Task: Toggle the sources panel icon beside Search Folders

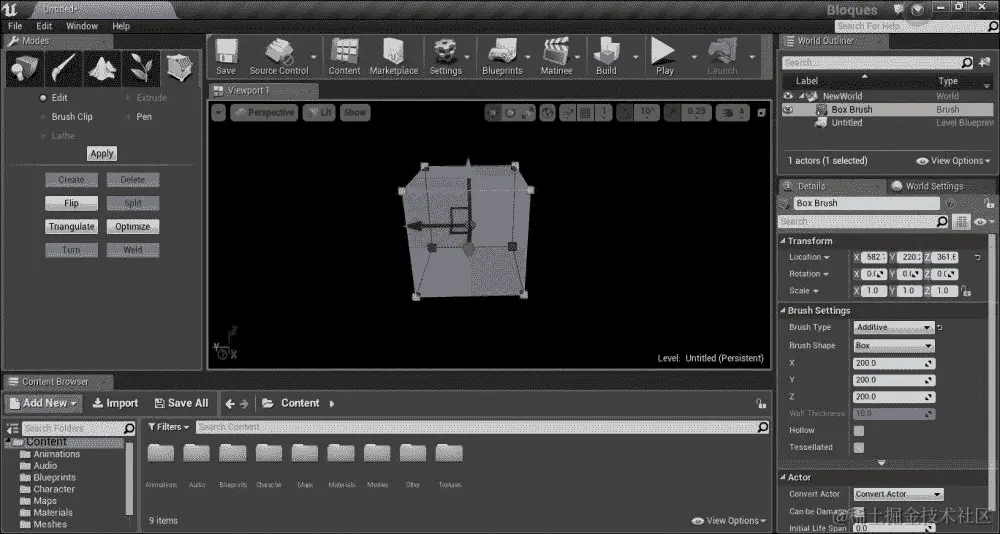Action: (x=12, y=428)
